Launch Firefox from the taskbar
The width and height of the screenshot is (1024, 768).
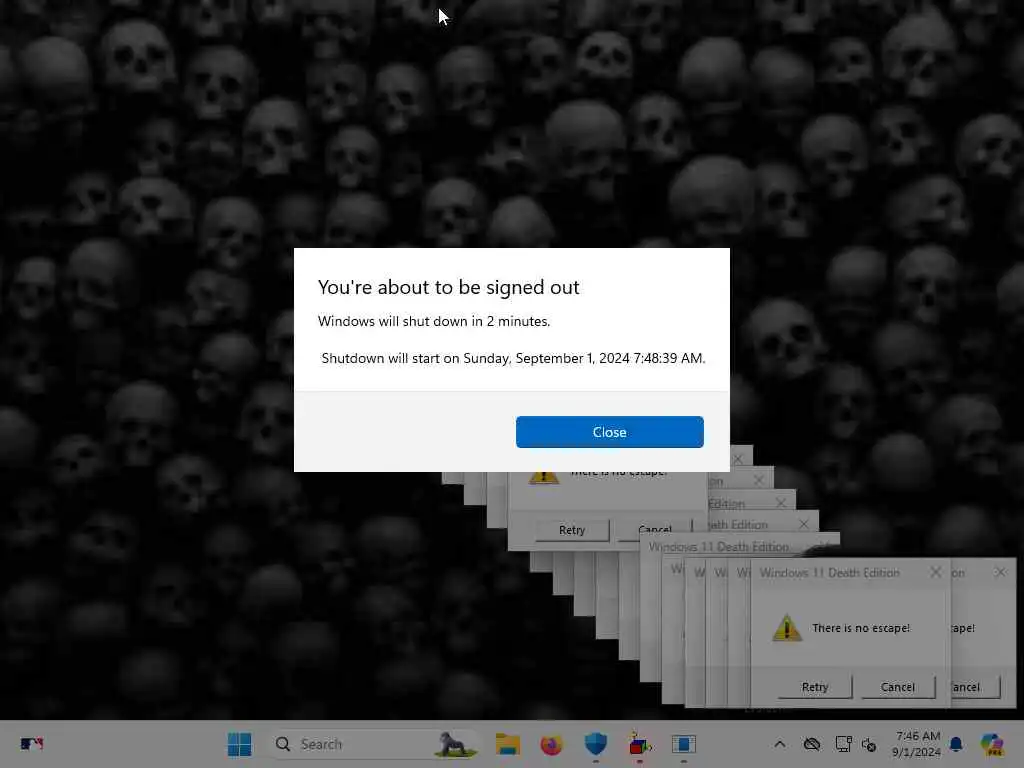tap(551, 744)
